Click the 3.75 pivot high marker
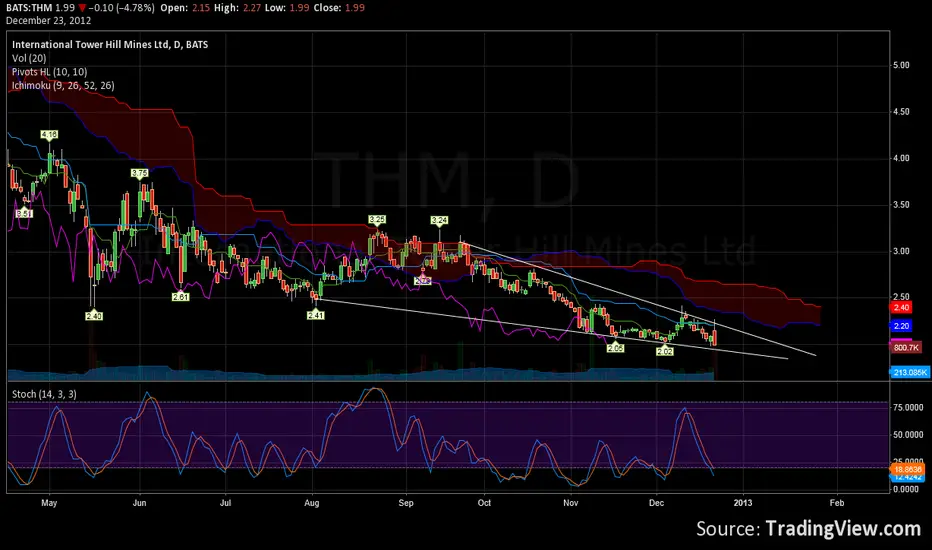 (x=140, y=174)
